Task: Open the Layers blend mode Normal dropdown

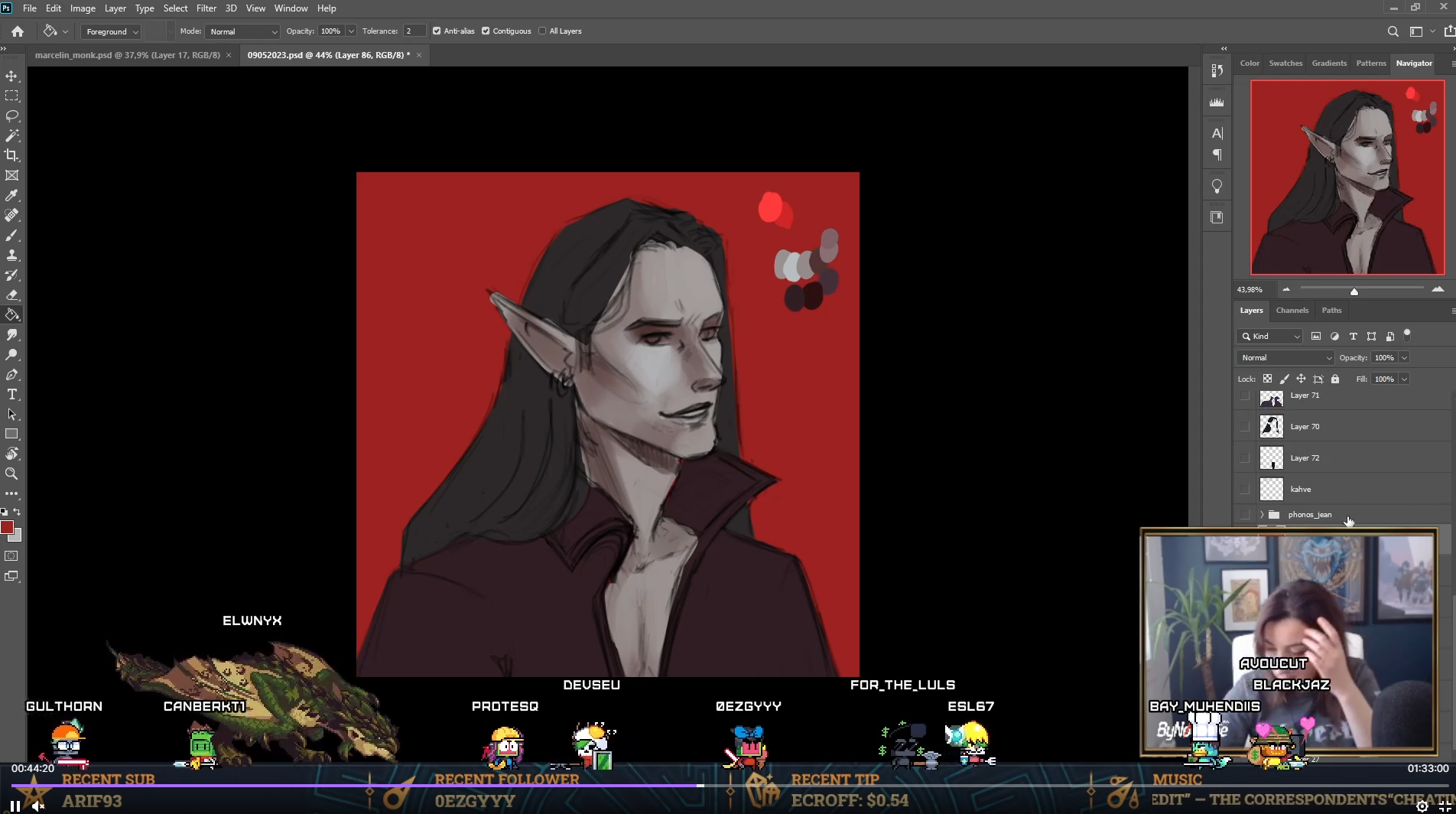Action: point(1285,358)
